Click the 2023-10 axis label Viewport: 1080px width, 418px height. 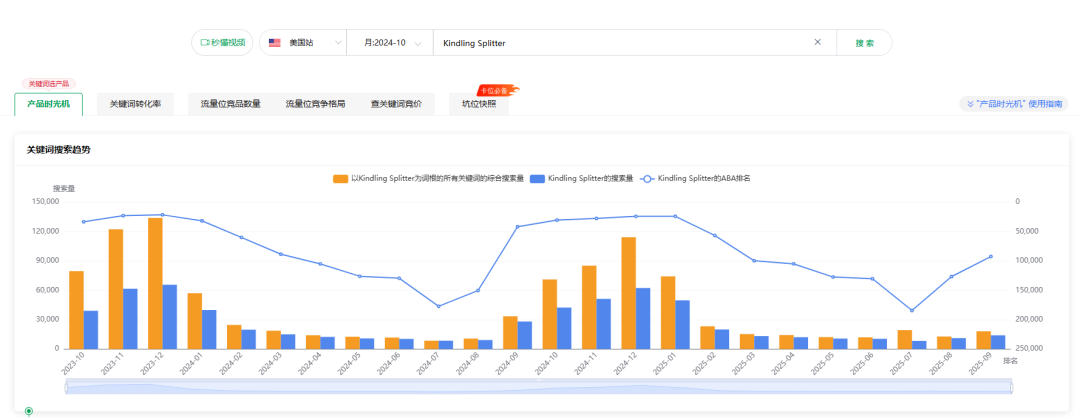[x=76, y=363]
